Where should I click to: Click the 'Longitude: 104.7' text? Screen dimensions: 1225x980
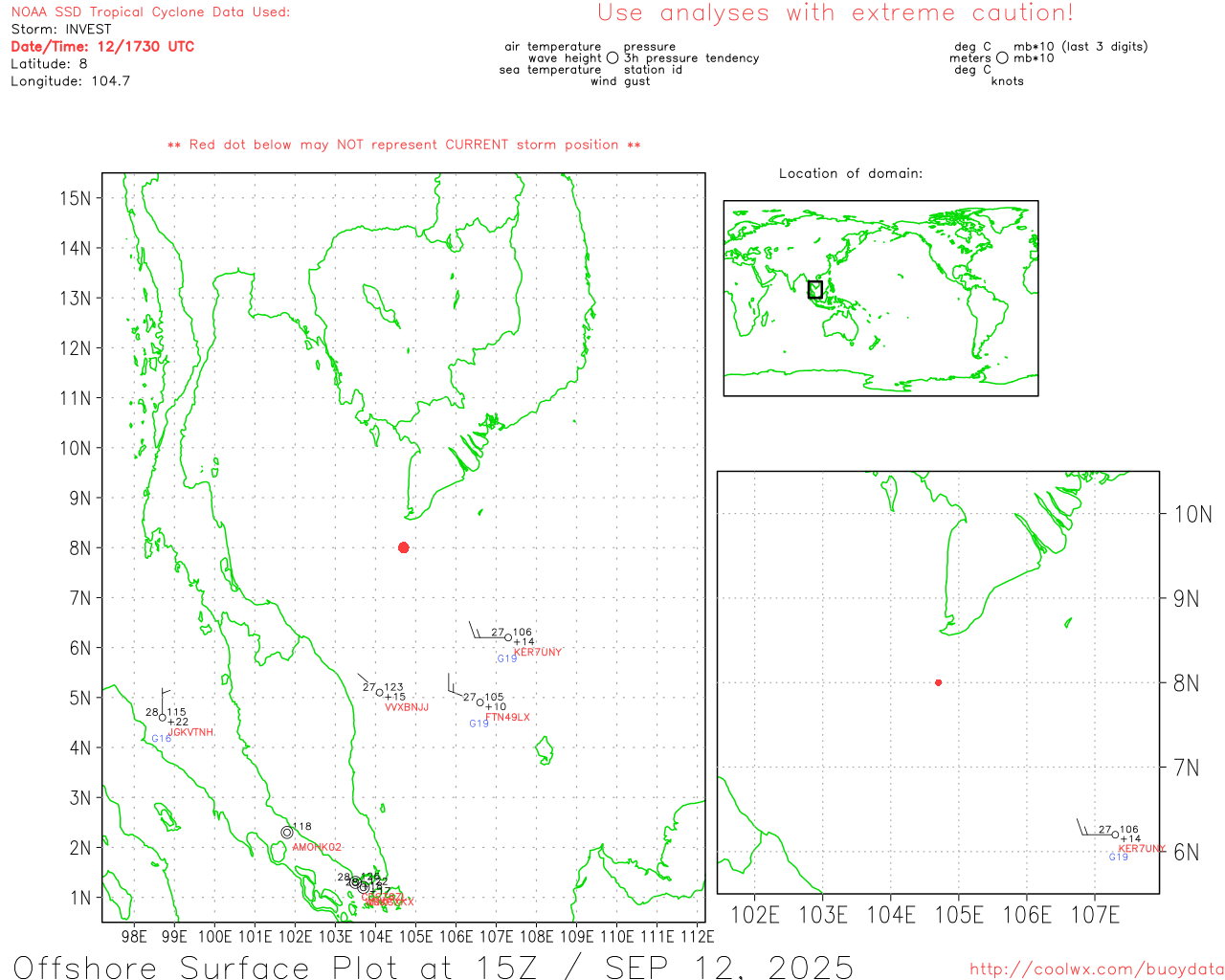tap(70, 81)
